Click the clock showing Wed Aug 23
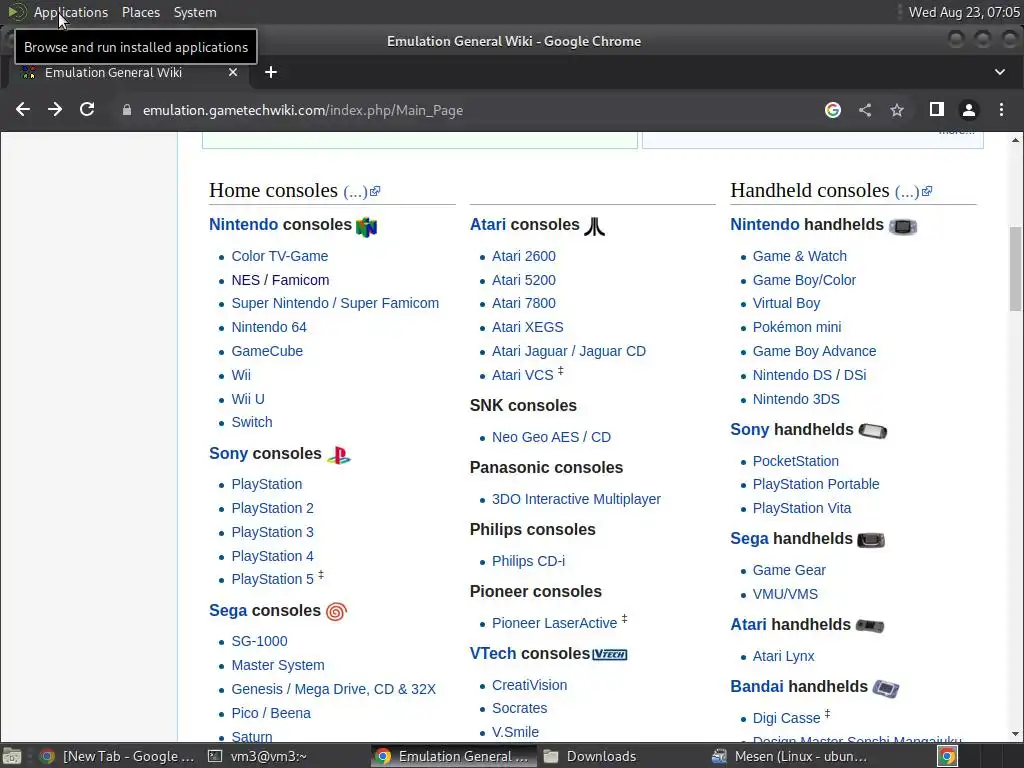Image resolution: width=1024 pixels, height=768 pixels. pos(964,12)
